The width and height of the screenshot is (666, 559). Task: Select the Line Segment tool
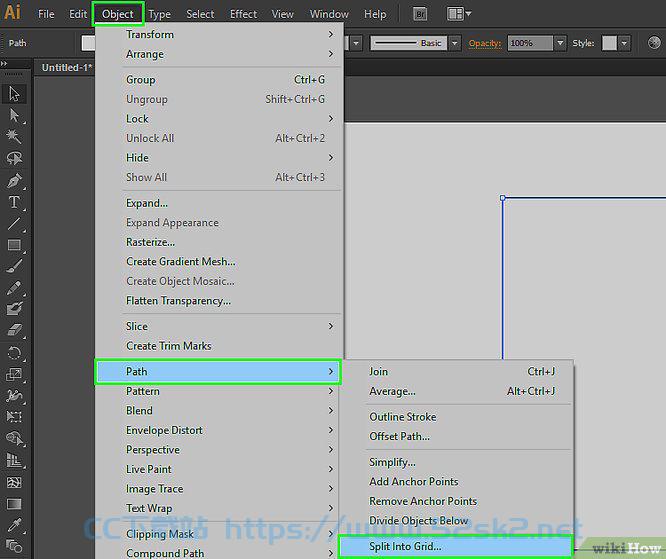tap(14, 223)
